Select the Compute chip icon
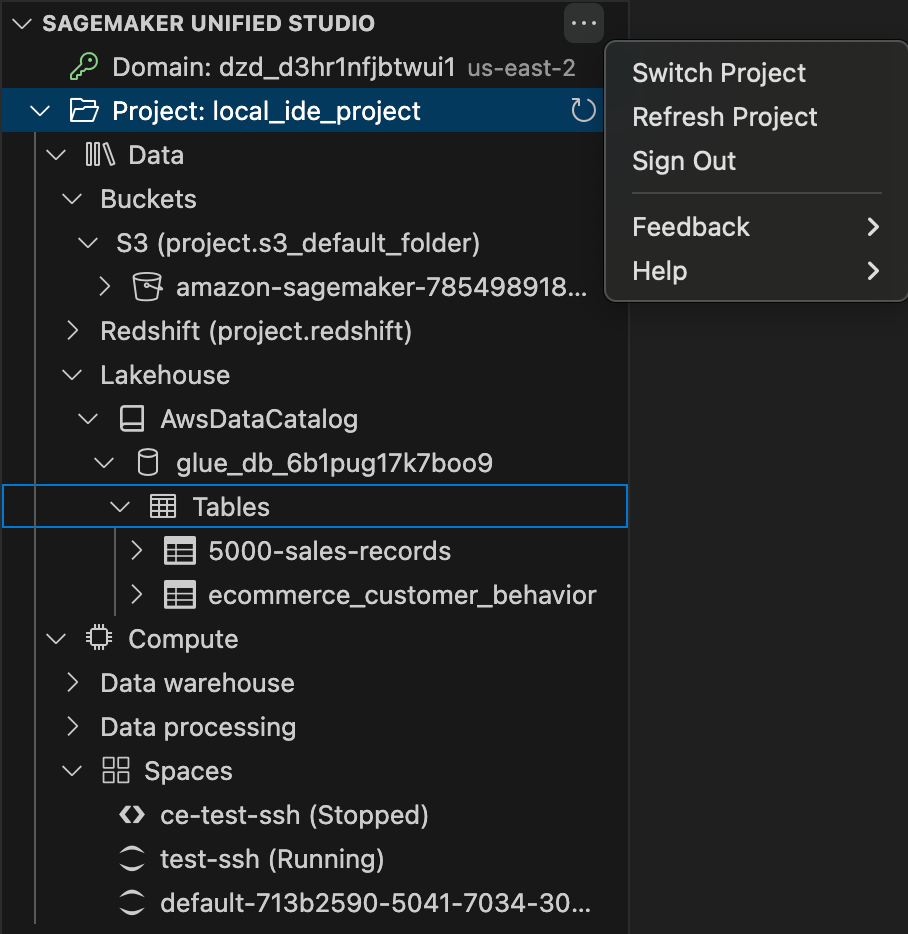Viewport: 908px width, 934px height. coord(99,638)
